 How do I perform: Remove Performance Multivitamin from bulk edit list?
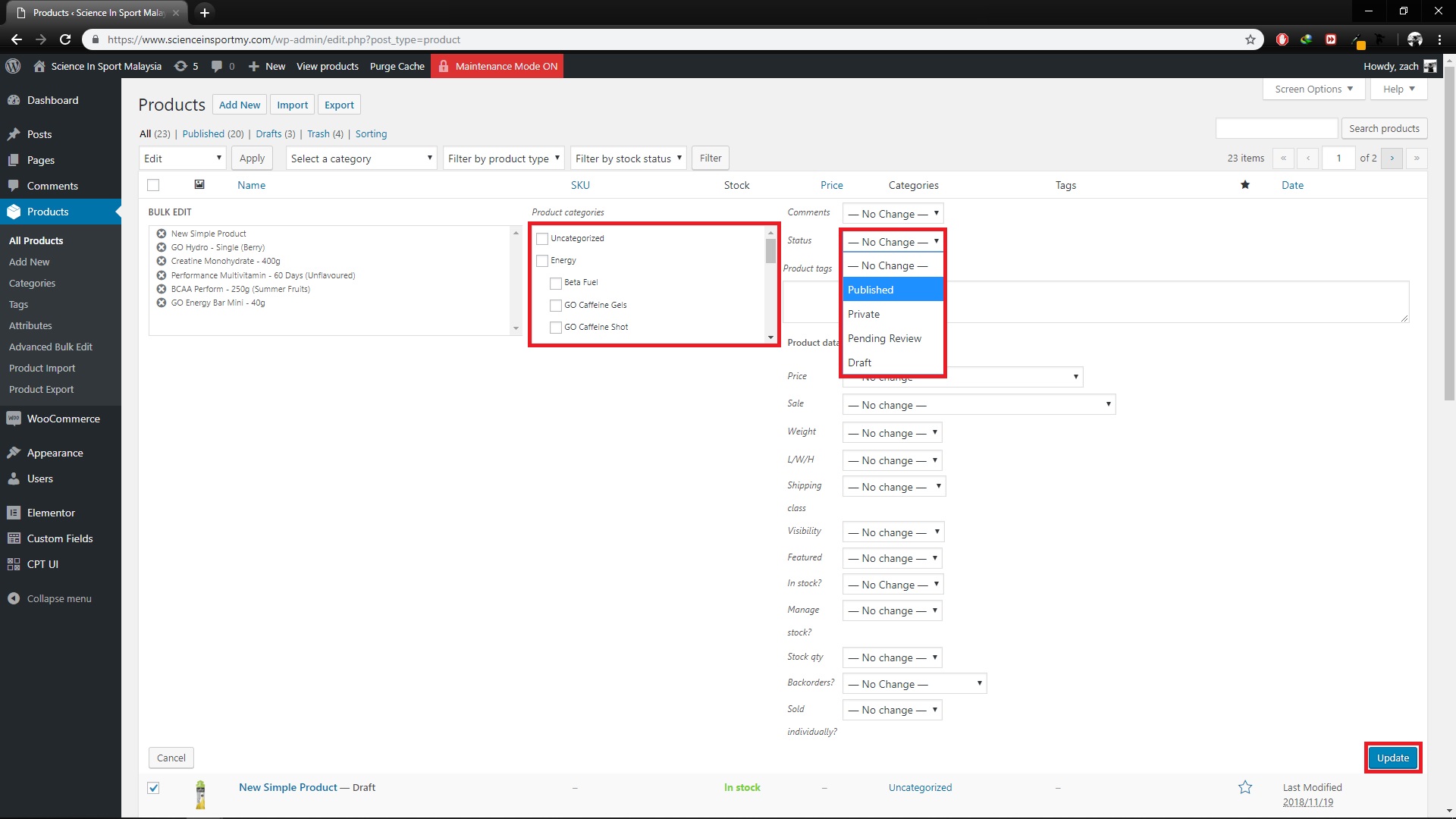pyautogui.click(x=162, y=275)
